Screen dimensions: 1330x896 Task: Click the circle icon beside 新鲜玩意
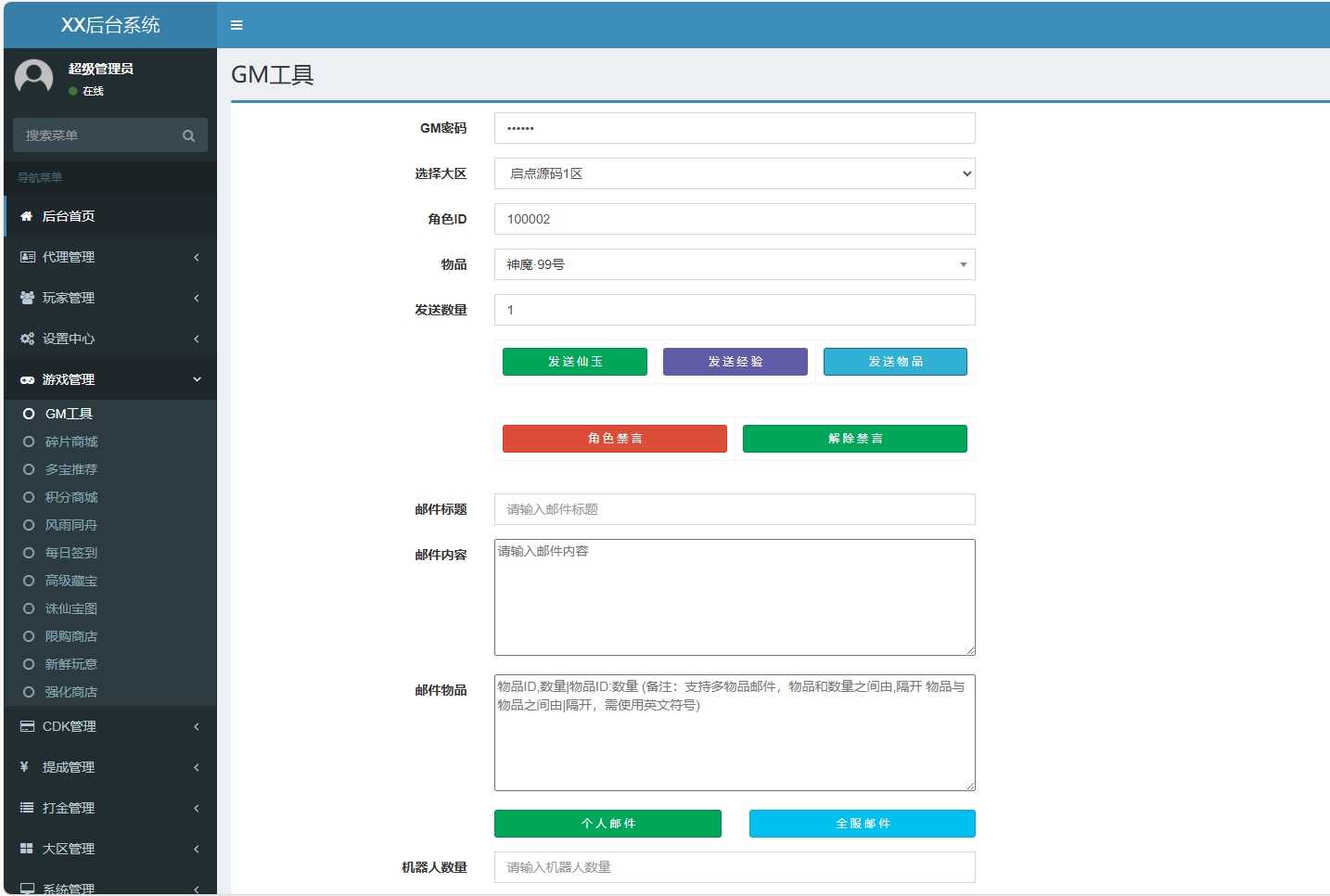(x=29, y=664)
